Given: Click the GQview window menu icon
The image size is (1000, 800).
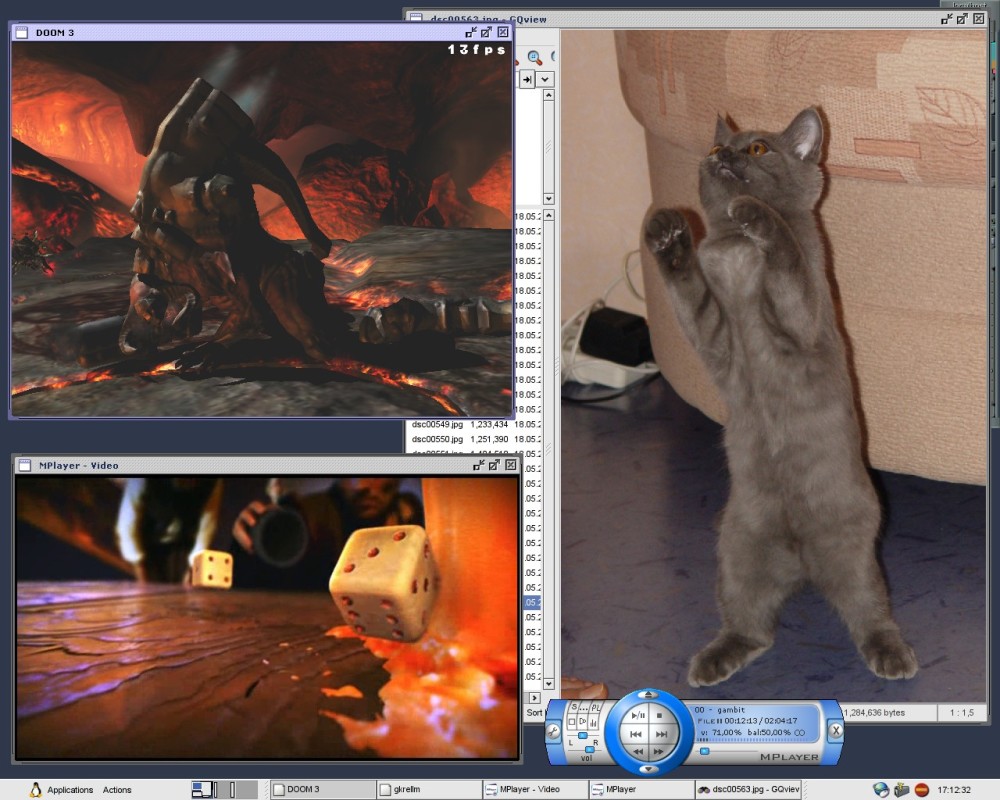Looking at the screenshot, I should [416, 18].
